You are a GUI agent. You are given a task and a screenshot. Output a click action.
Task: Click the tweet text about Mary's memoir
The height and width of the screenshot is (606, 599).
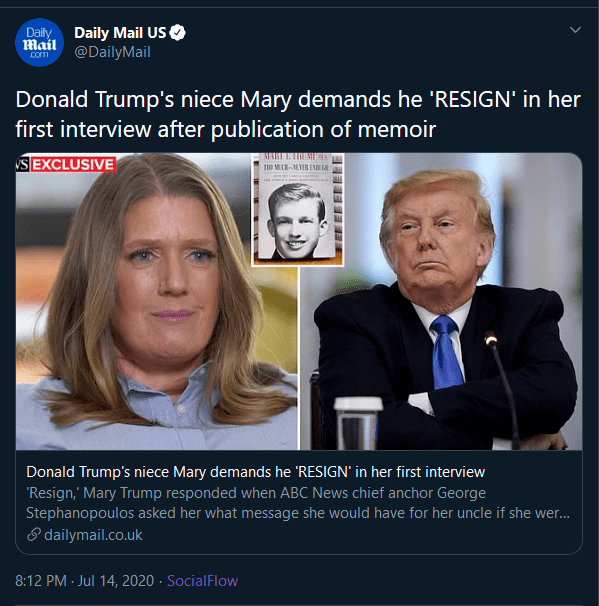[298, 114]
